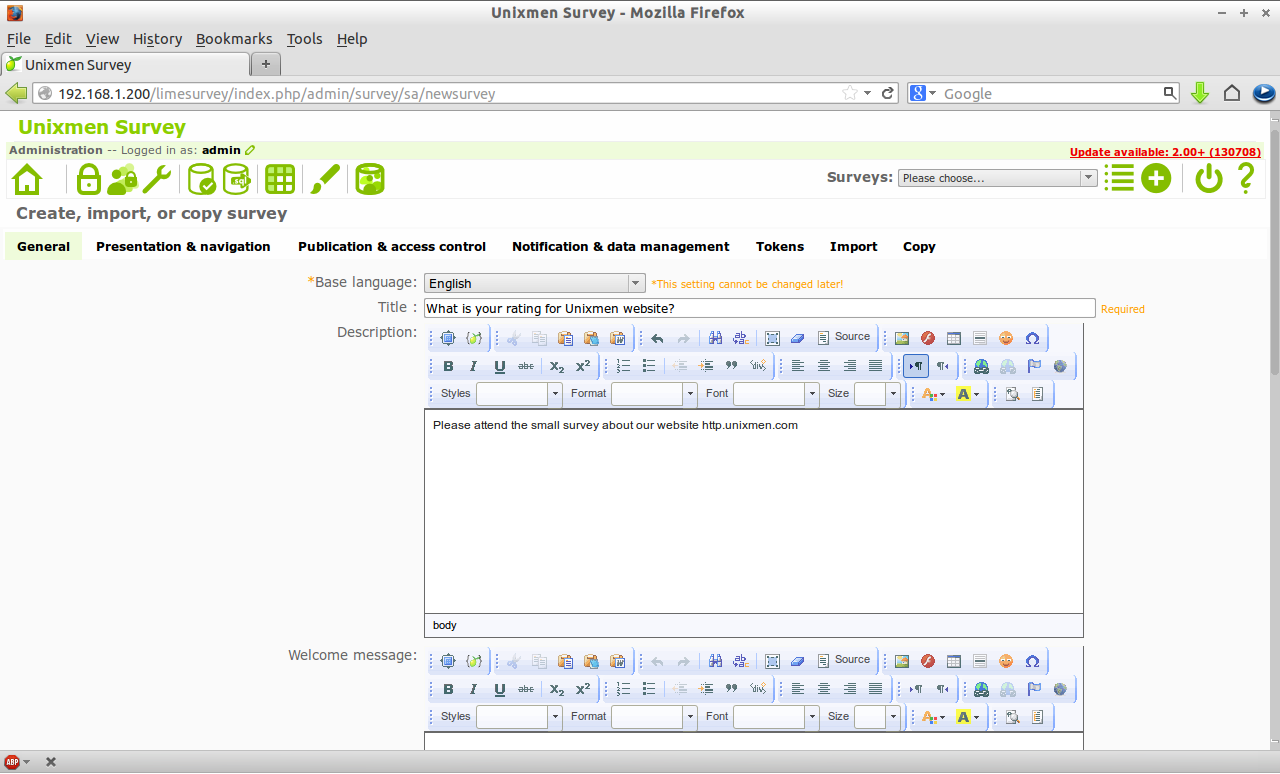
Task: Open Firefox Bookmarks menu
Action: pyautogui.click(x=234, y=39)
